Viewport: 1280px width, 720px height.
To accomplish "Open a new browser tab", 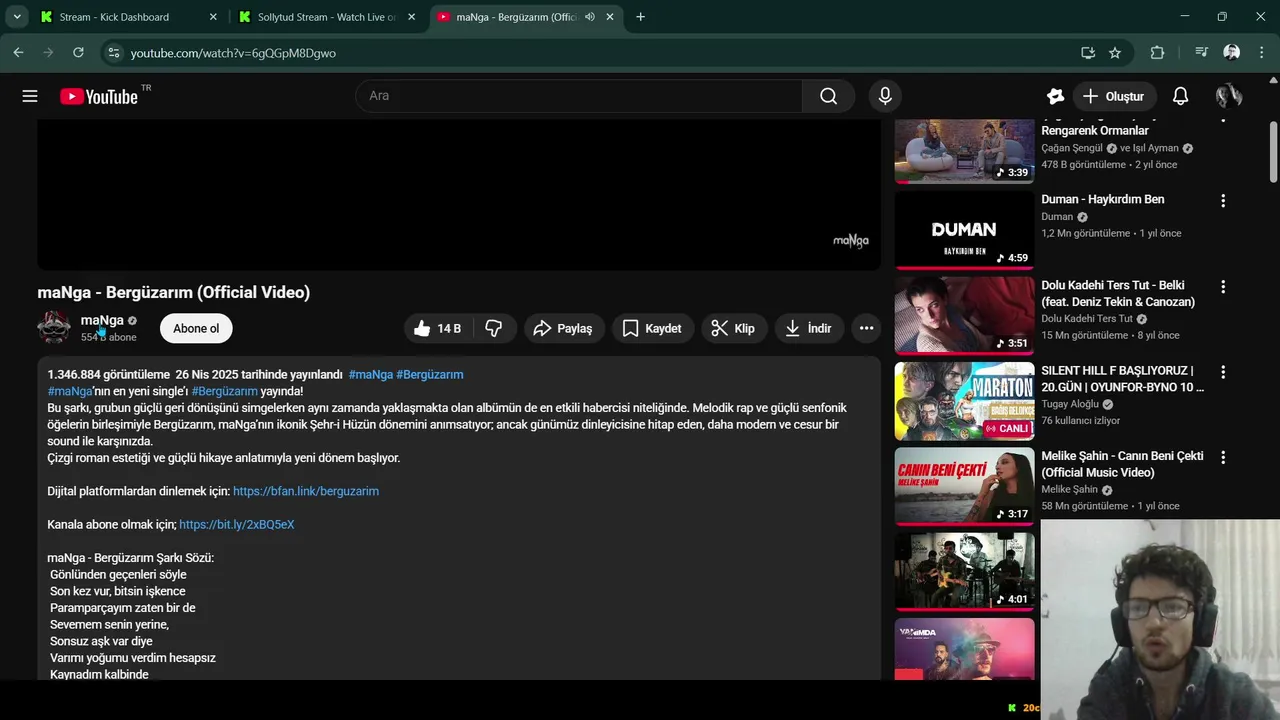I will tap(640, 17).
